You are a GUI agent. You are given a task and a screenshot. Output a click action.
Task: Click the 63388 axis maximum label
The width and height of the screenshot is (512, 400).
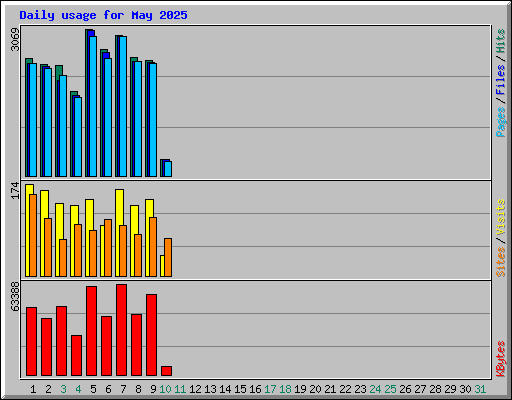tap(15, 297)
